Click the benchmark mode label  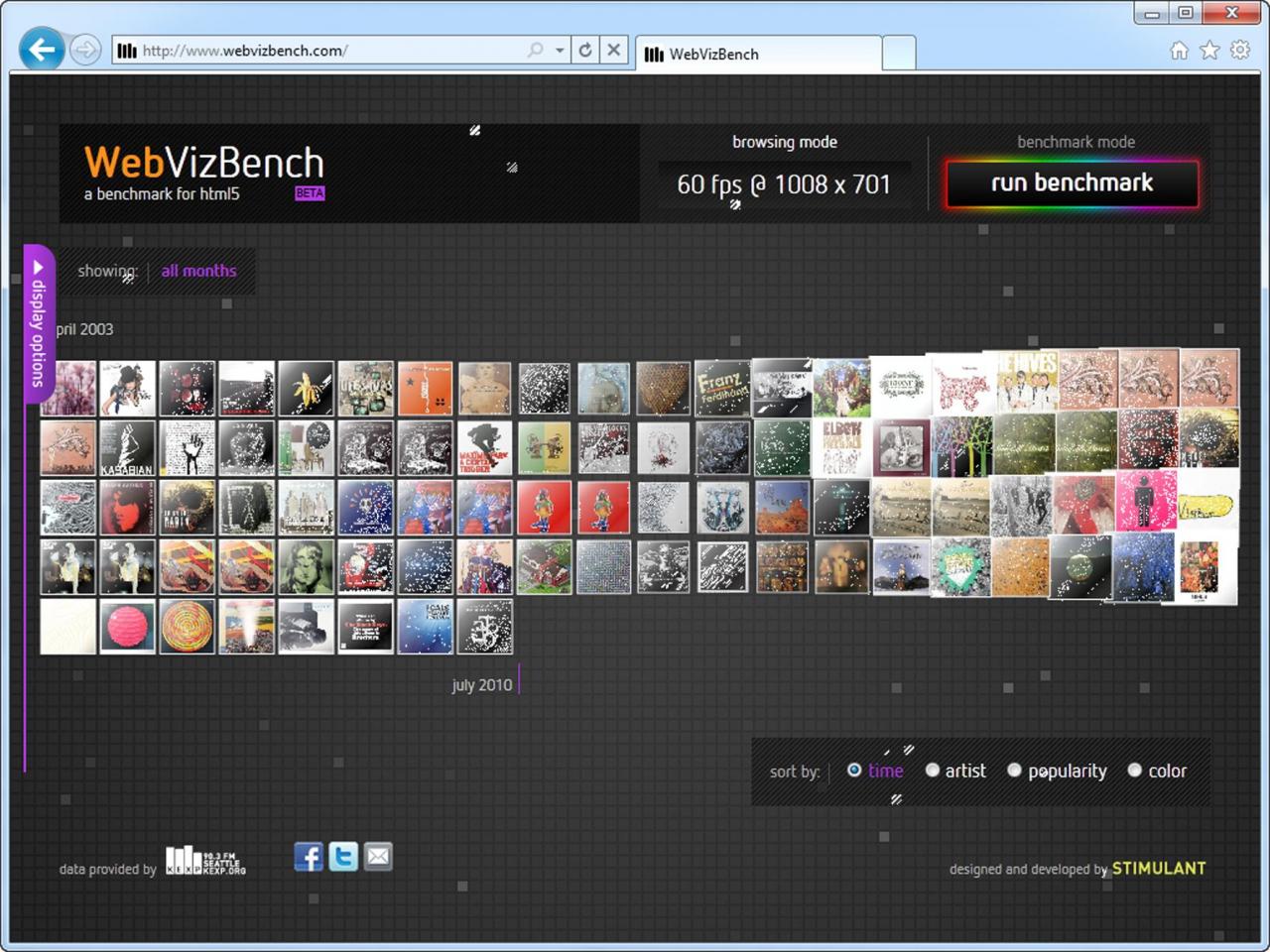tap(1076, 142)
